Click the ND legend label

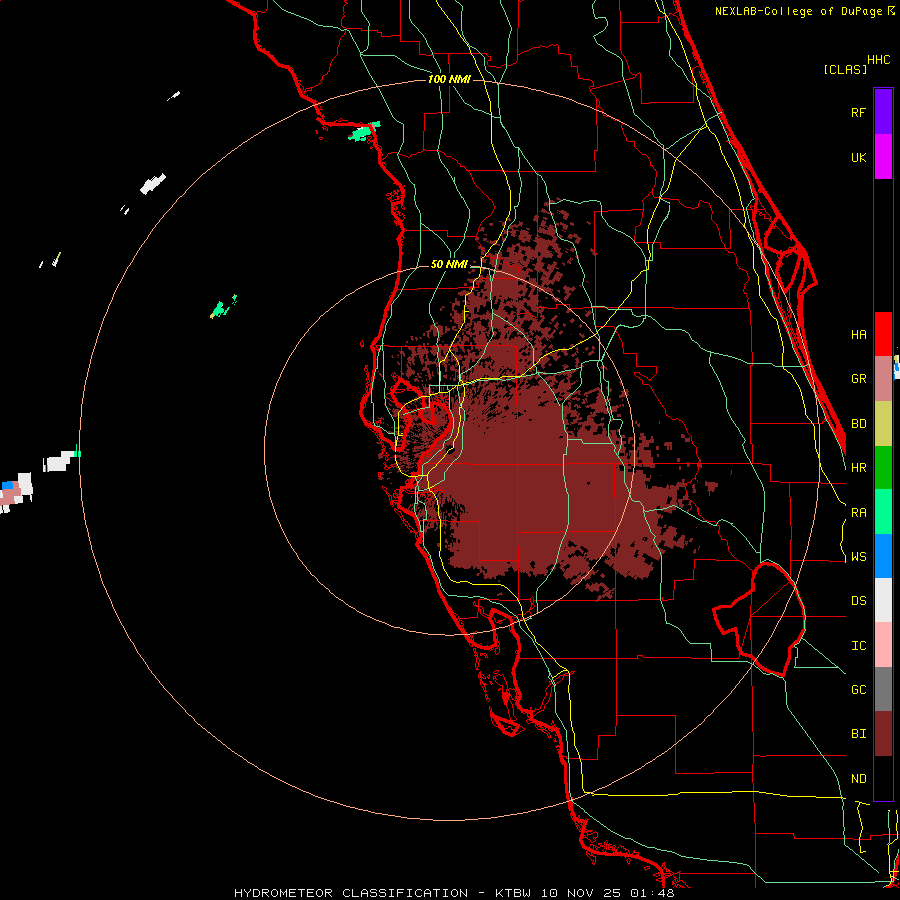858,779
